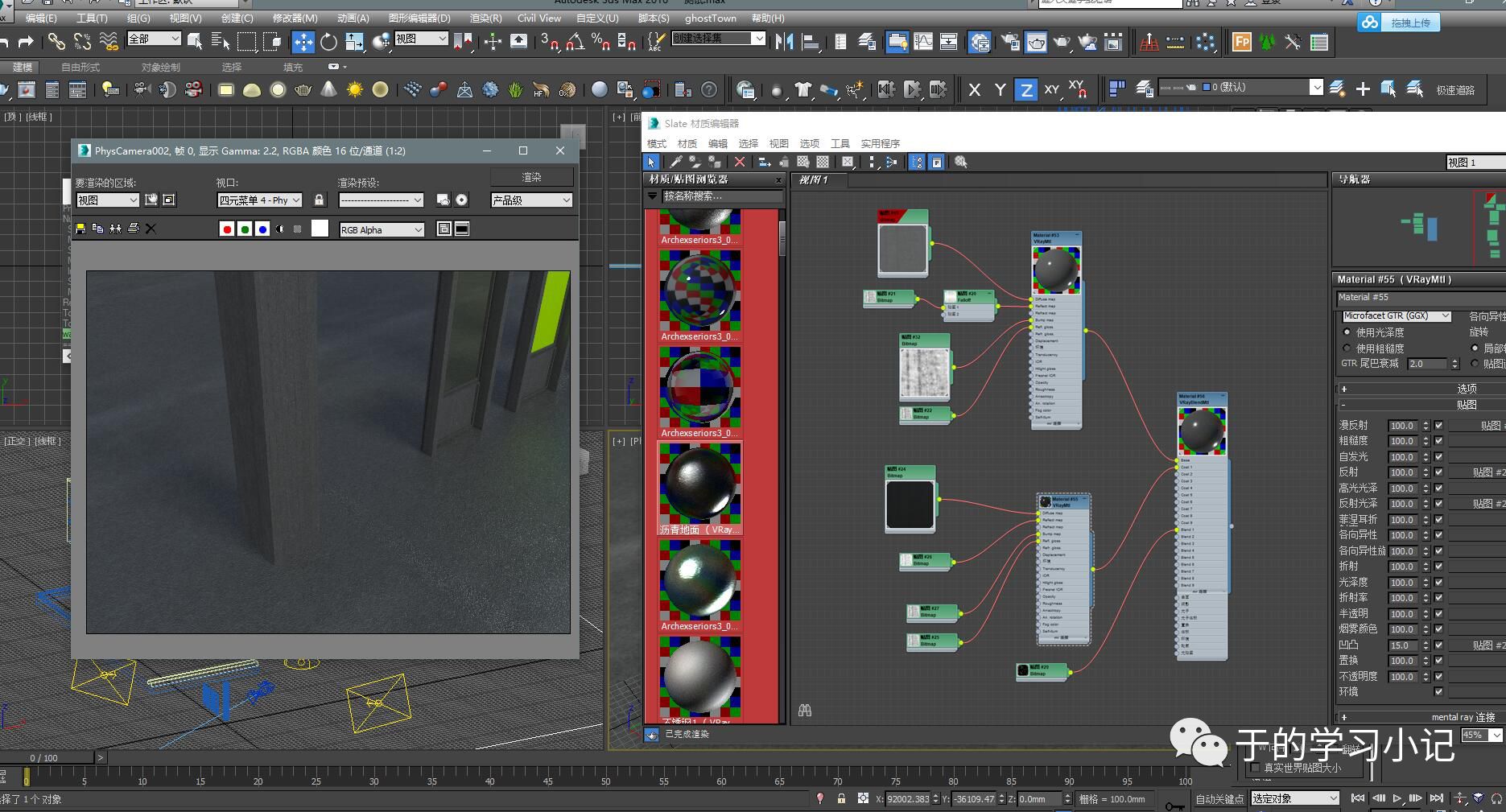Click the grass plant icon in ribbon
Screen dimensions: 1506x812
[x=515, y=89]
